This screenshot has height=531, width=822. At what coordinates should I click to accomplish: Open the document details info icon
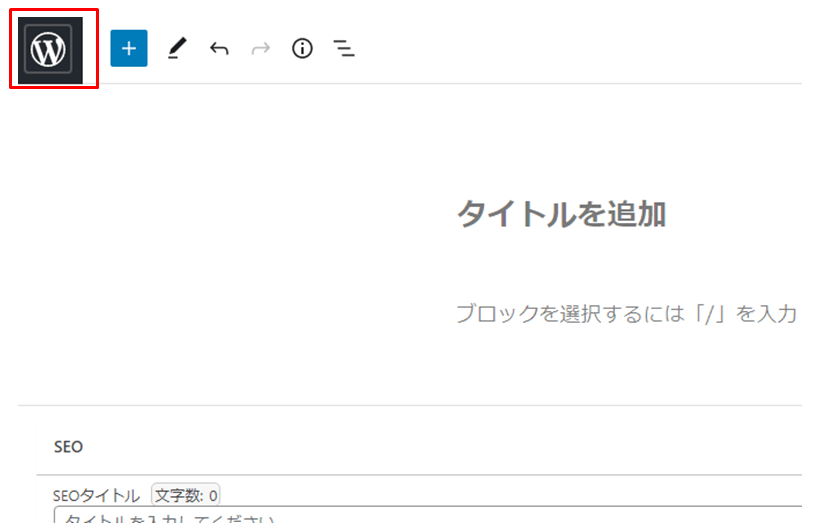pos(302,49)
